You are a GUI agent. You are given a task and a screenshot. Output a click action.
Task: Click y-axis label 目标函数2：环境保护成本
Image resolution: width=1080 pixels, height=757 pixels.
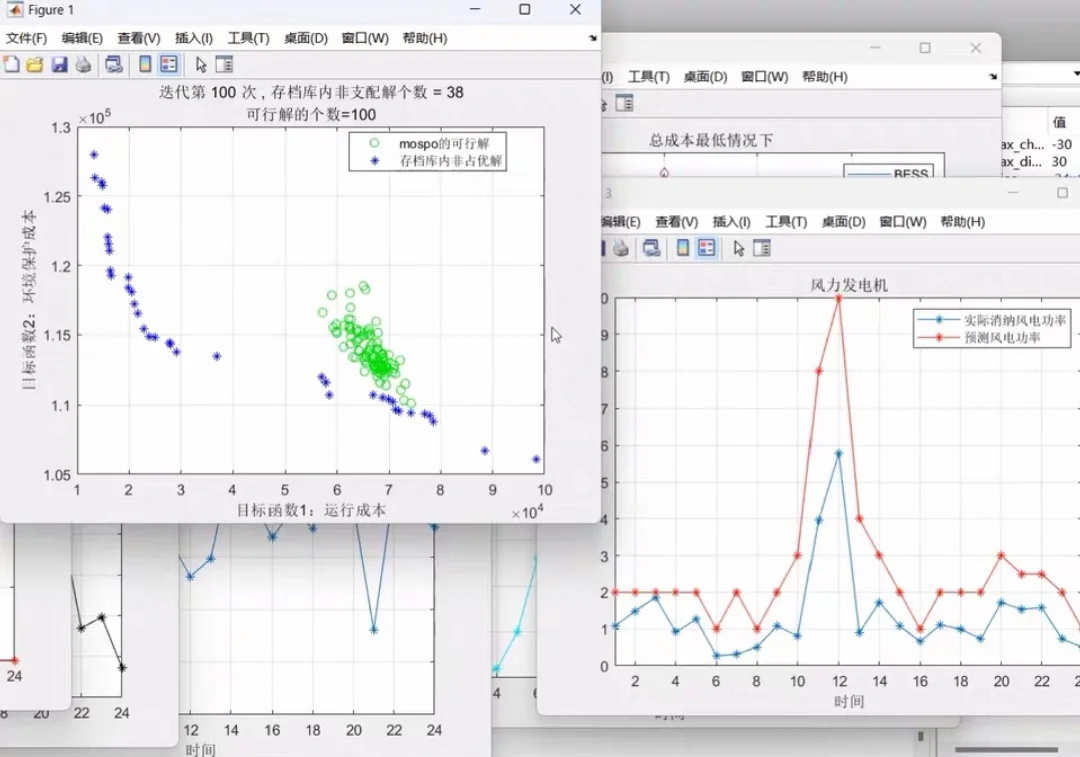(29, 300)
